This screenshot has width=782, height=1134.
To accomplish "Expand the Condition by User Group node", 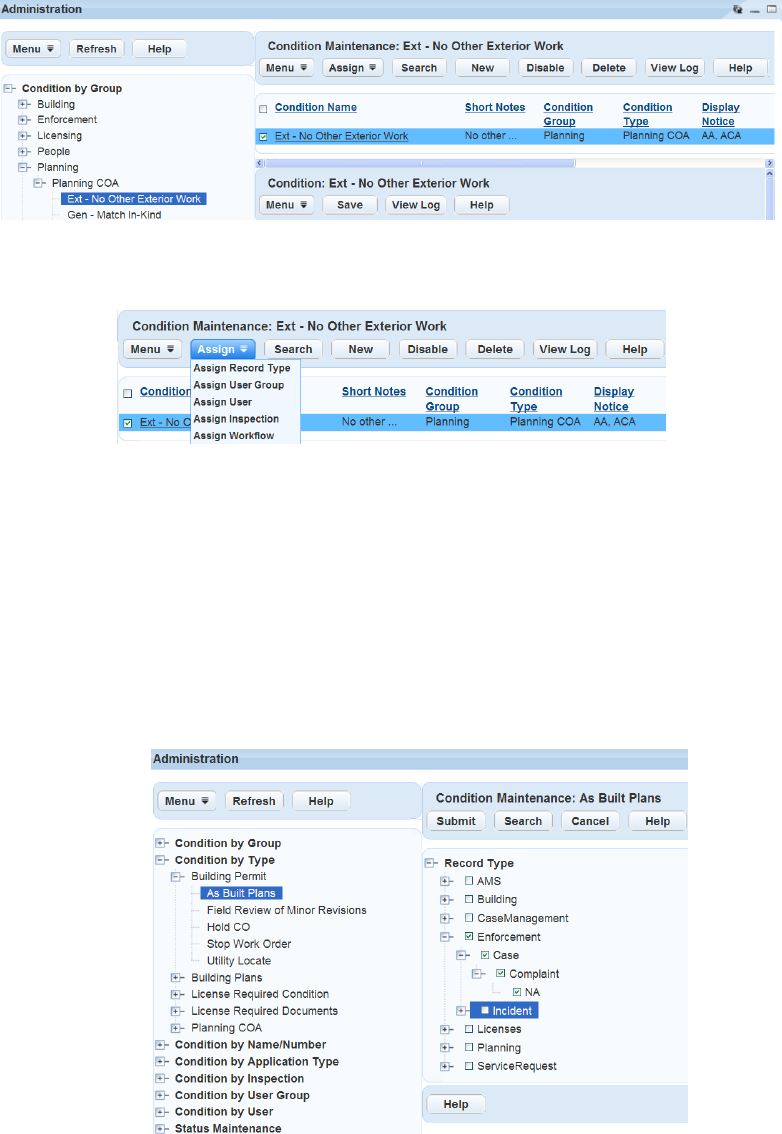I will (x=161, y=1095).
